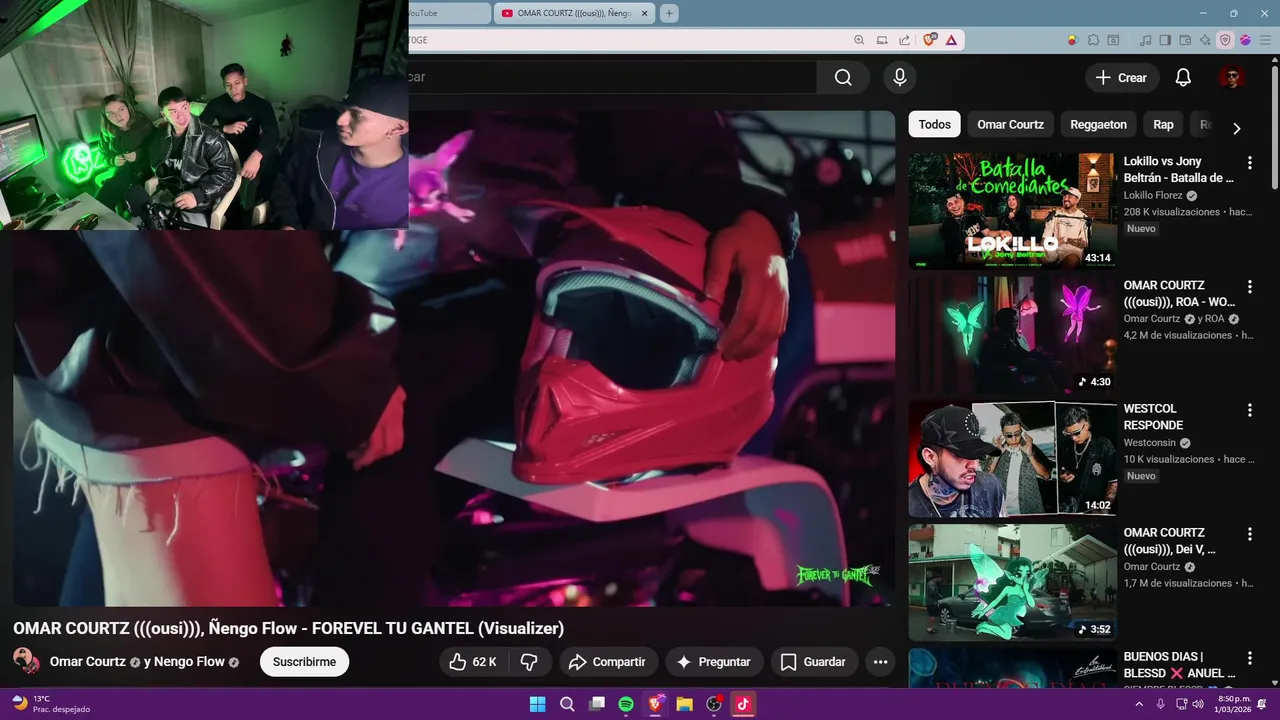Open Omar Courtz channel avatar below title
The width and height of the screenshot is (1280, 720).
[26, 661]
